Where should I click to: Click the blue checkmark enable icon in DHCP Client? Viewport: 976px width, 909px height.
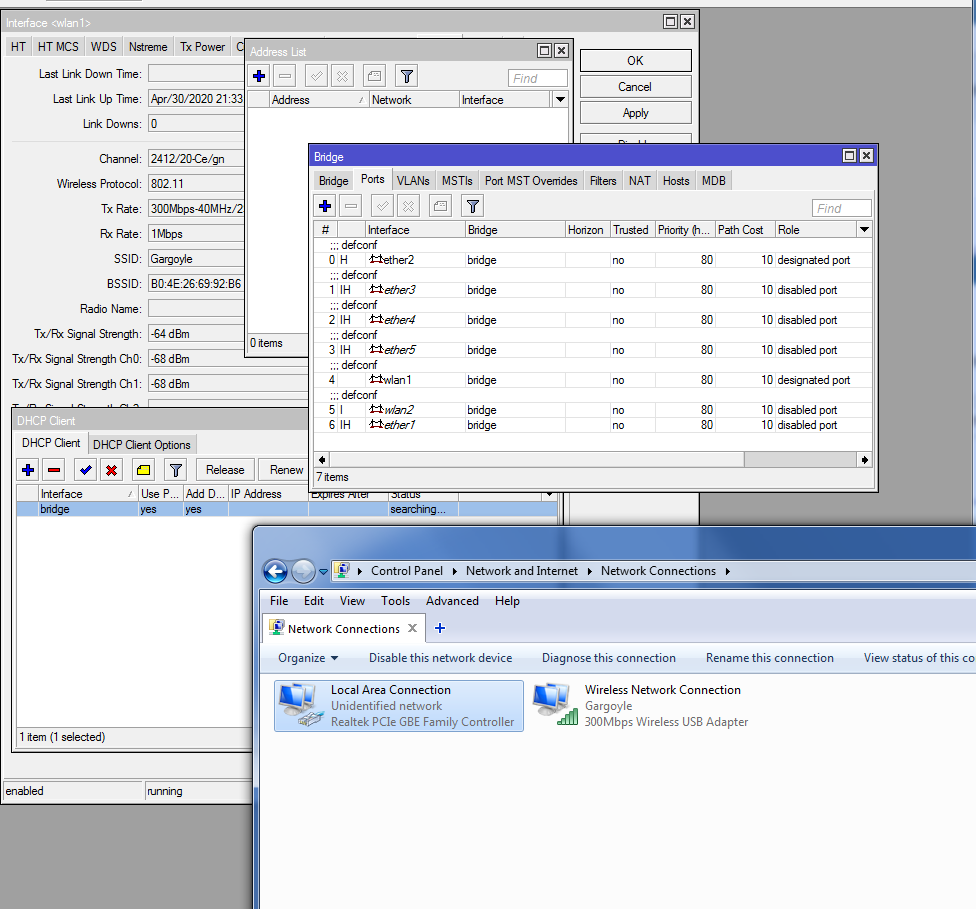point(85,470)
